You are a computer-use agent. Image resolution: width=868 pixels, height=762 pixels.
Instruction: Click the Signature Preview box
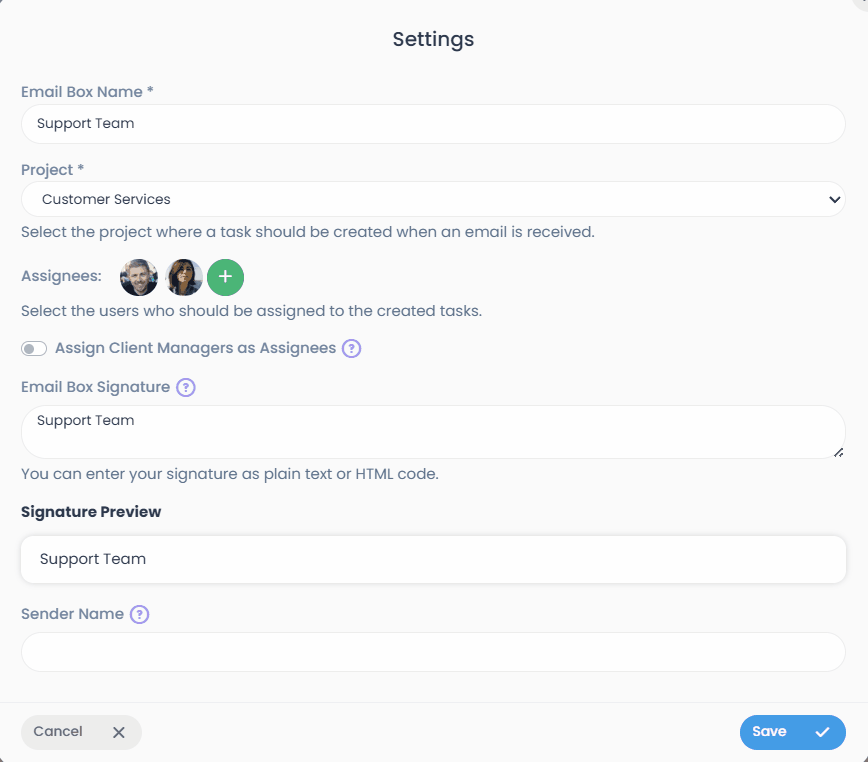[433, 559]
